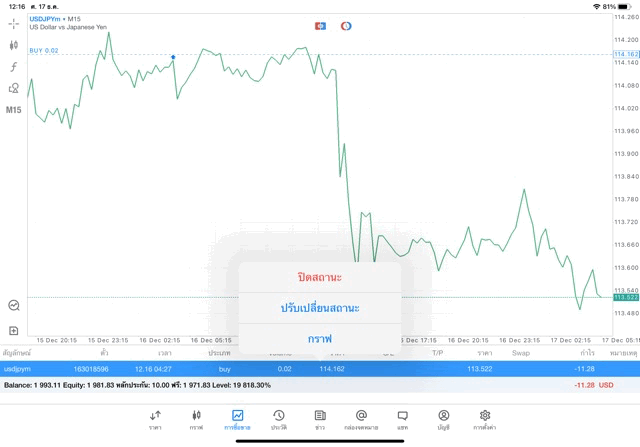Tap the USDJPYm symbol title on chart

tap(48, 19)
